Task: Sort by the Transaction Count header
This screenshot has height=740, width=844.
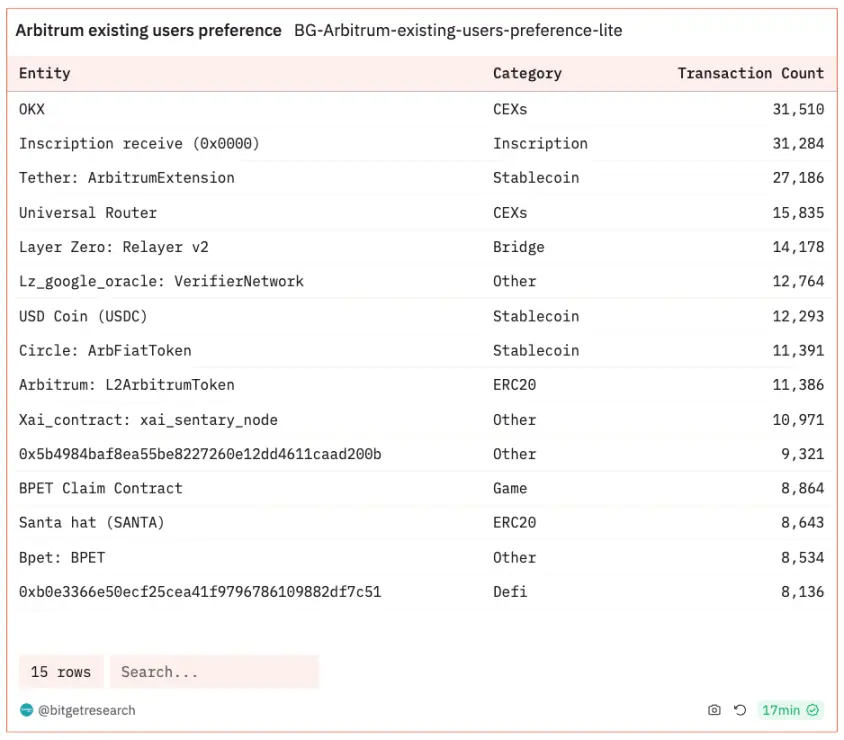Action: [x=750, y=73]
